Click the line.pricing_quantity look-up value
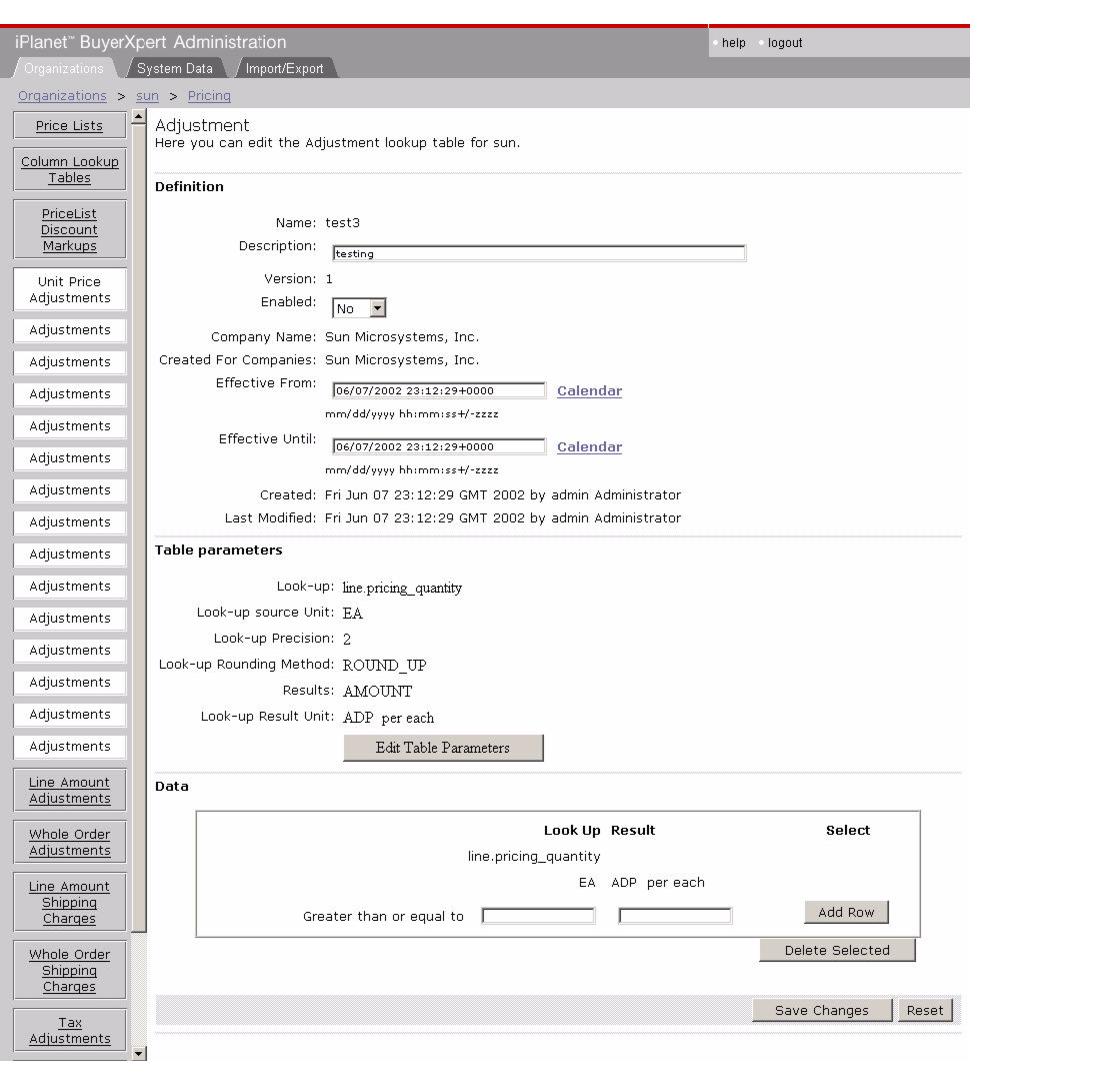This screenshot has width=1111, height=1089. tap(402, 588)
